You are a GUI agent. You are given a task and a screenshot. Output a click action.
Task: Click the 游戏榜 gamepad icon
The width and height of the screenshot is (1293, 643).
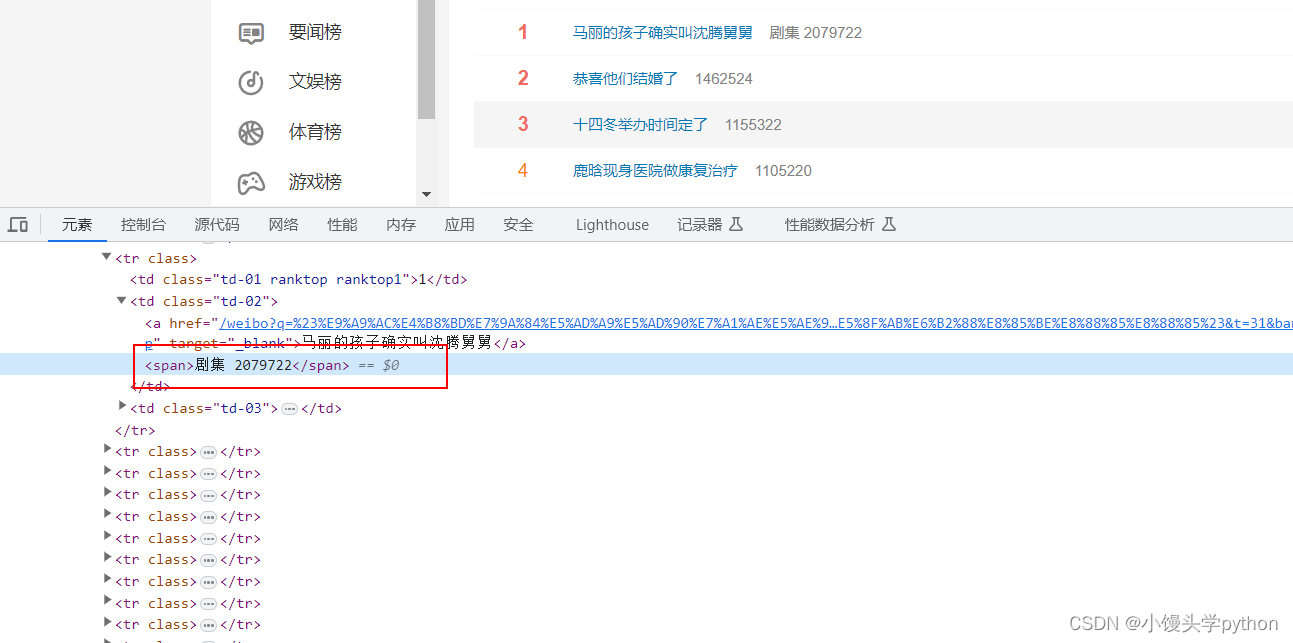[x=251, y=182]
